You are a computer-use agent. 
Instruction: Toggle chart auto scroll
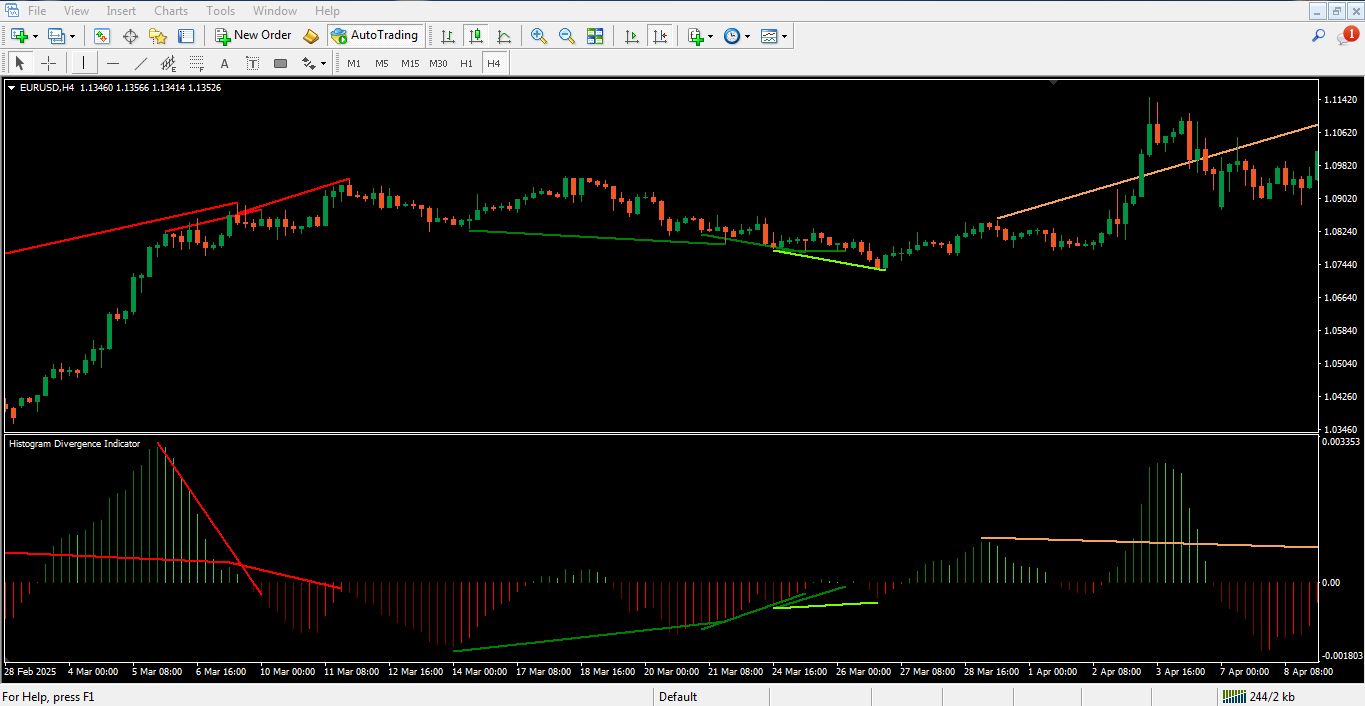[632, 36]
